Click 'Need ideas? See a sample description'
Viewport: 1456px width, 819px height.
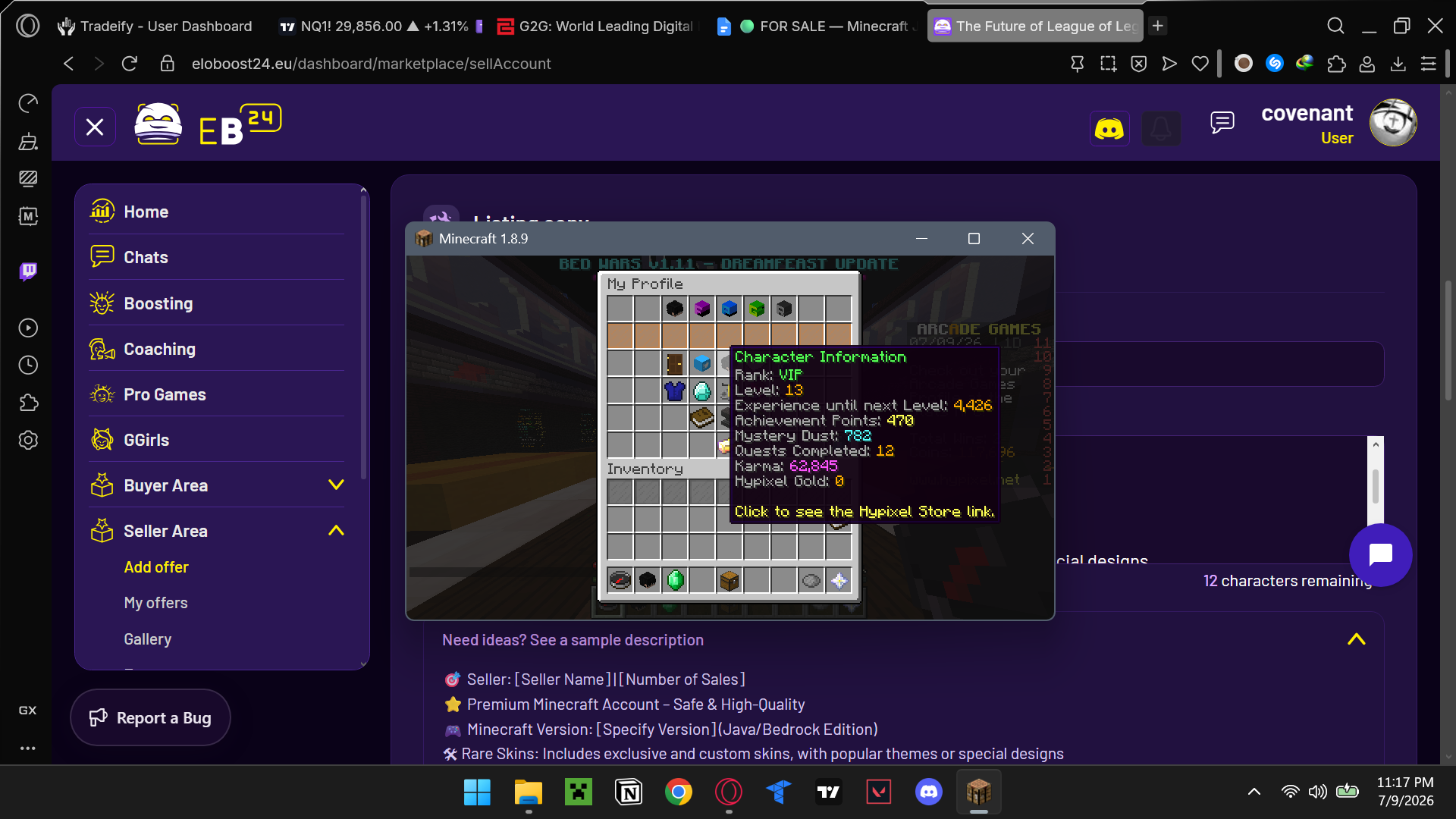coord(573,640)
